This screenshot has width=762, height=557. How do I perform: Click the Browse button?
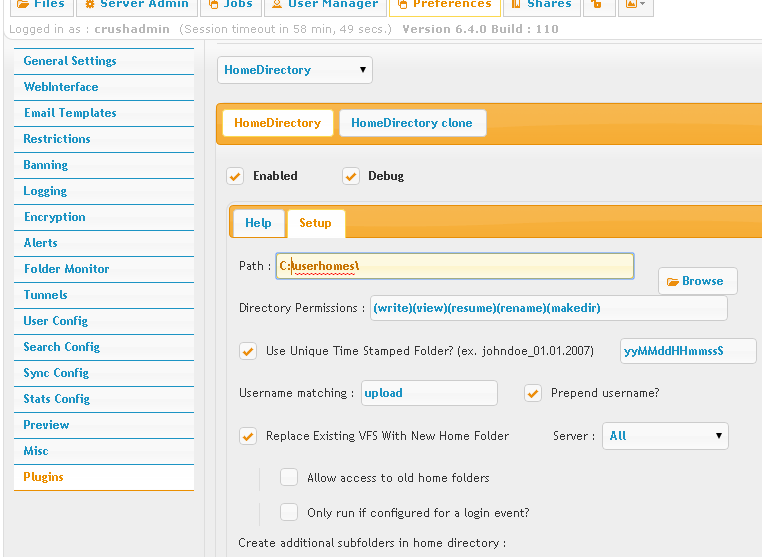click(698, 281)
